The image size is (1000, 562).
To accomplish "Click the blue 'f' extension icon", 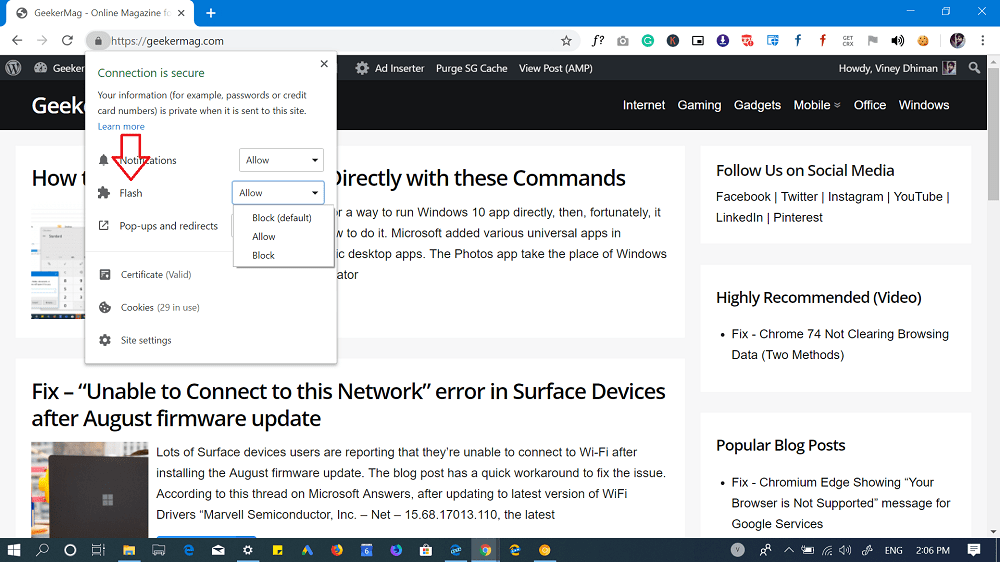I will [x=797, y=41].
